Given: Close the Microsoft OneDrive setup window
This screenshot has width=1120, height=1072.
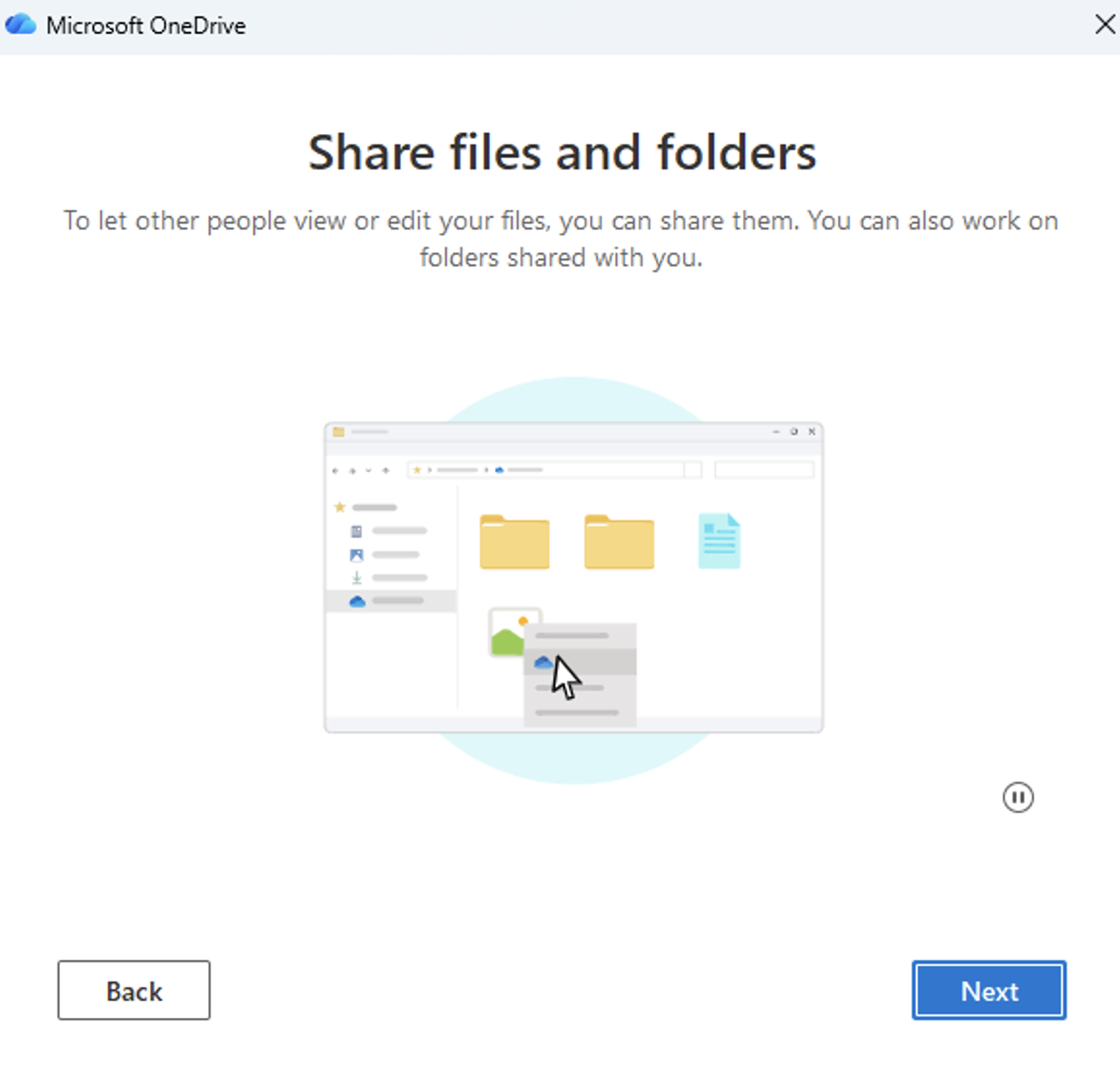Looking at the screenshot, I should coord(1104,24).
